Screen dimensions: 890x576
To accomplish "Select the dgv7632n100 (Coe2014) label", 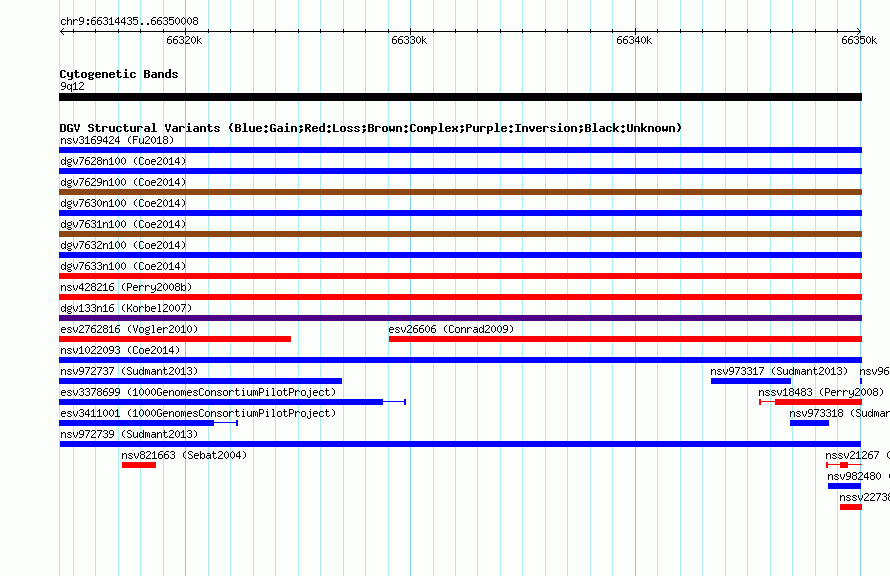I will pos(123,245).
